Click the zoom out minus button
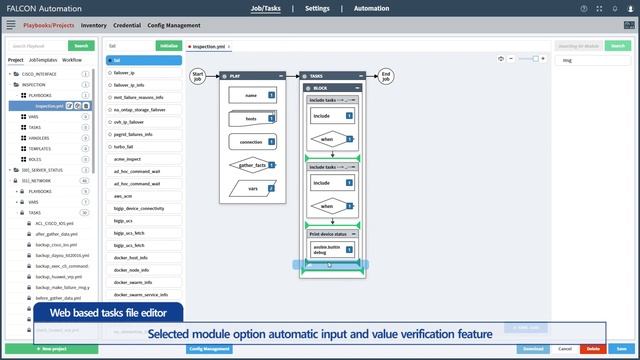 (x=511, y=59)
